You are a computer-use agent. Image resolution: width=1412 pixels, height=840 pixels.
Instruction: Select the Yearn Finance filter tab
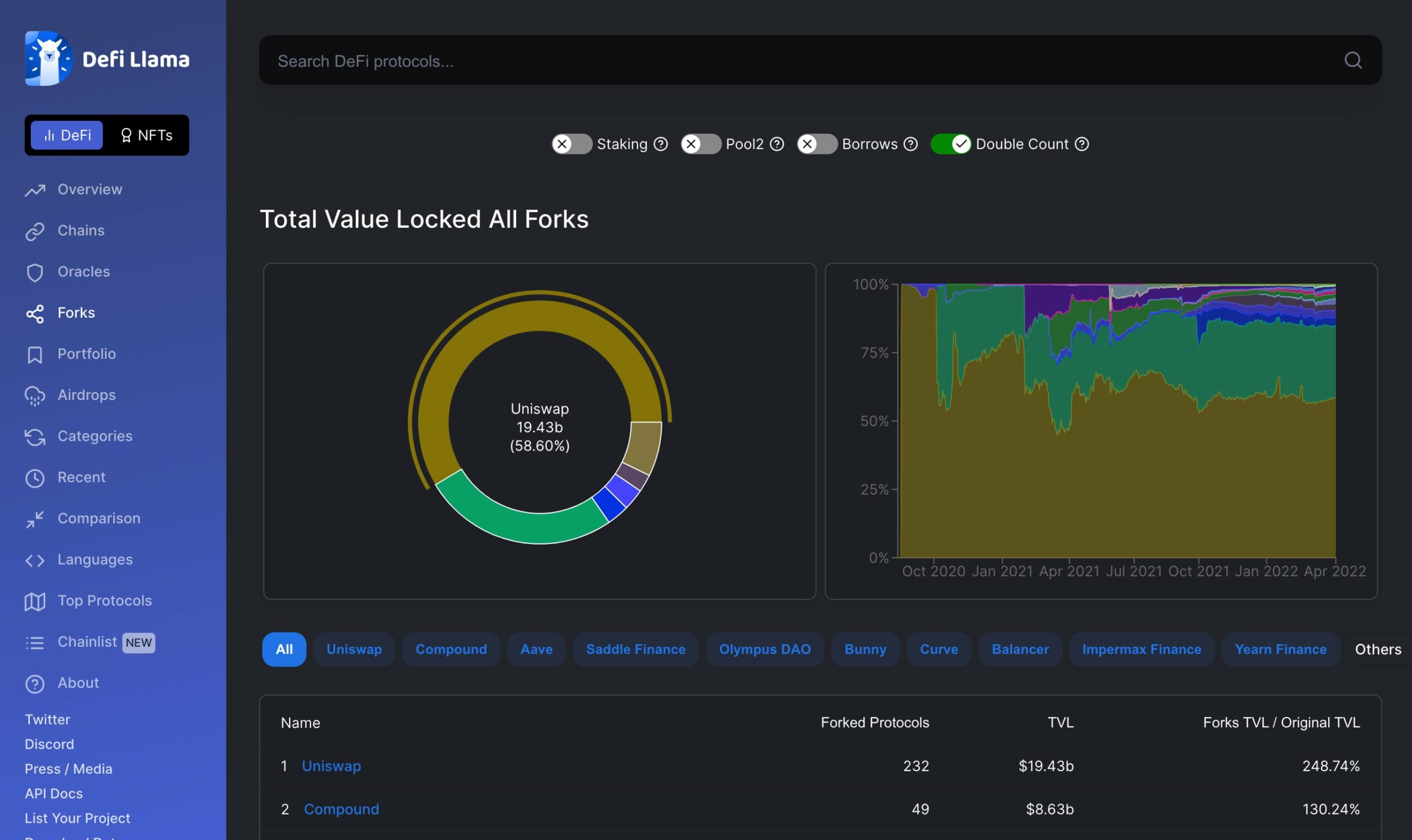[x=1280, y=649]
